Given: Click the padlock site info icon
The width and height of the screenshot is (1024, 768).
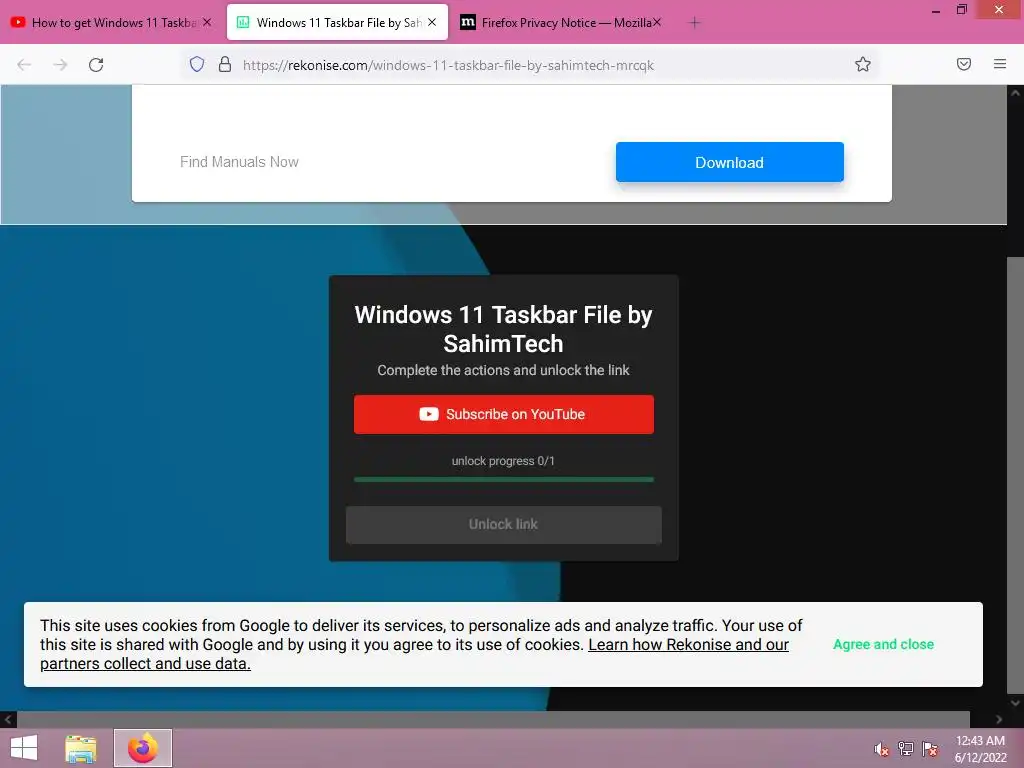Looking at the screenshot, I should (225, 64).
